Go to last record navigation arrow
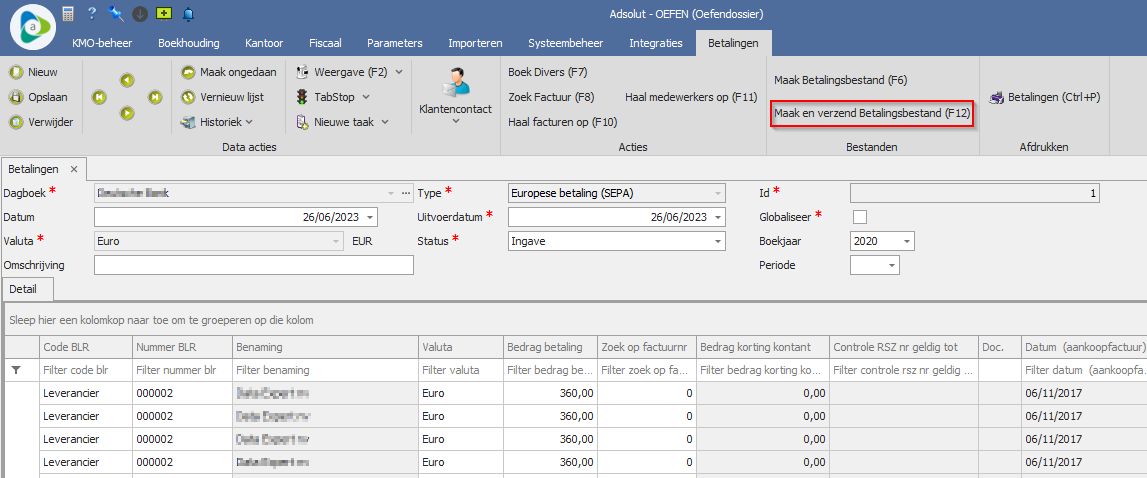The image size is (1147, 478). click(x=154, y=97)
